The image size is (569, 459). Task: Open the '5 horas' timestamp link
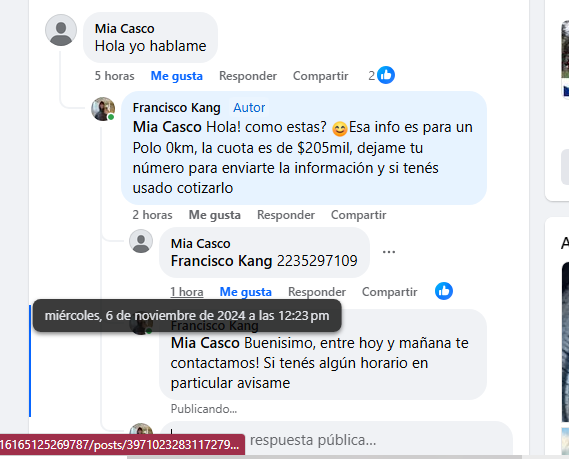114,76
